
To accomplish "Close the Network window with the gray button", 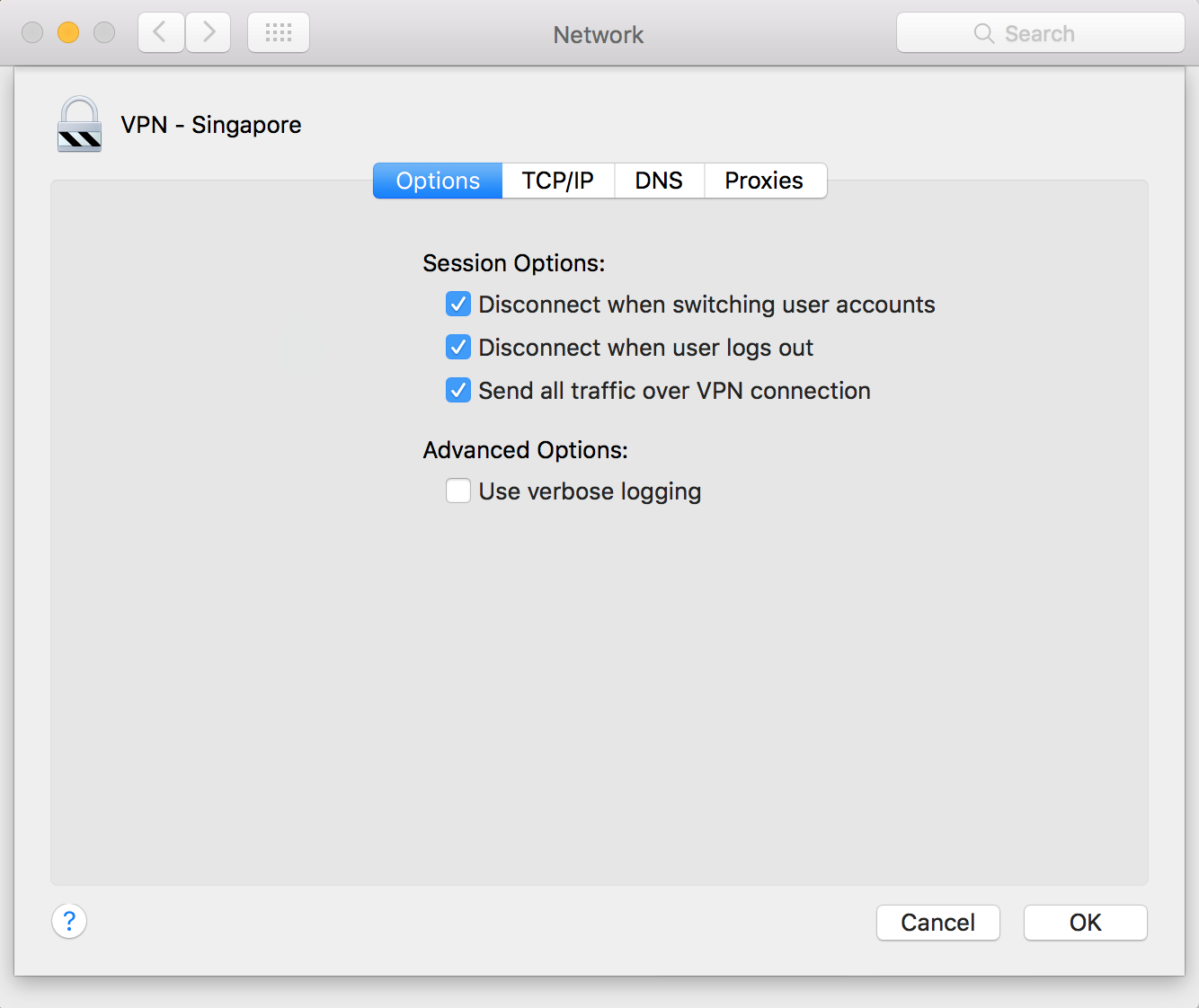I will (32, 33).
